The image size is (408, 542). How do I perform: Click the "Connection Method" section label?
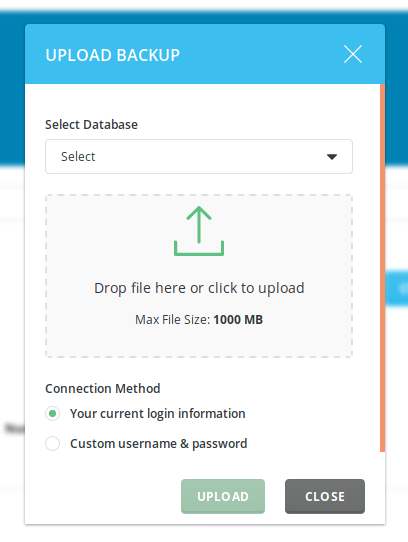tap(103, 389)
